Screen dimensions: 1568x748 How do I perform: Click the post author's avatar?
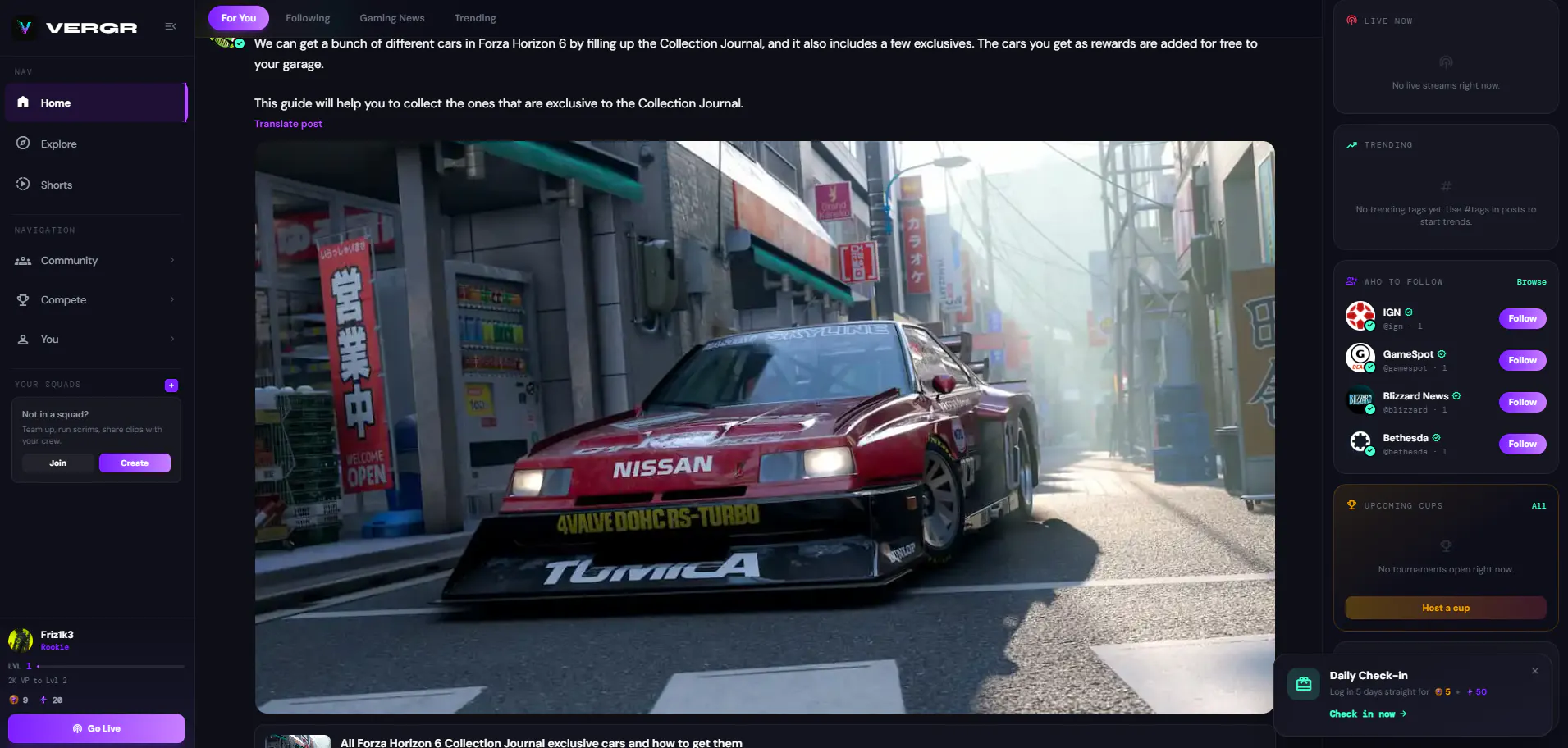[x=227, y=42]
